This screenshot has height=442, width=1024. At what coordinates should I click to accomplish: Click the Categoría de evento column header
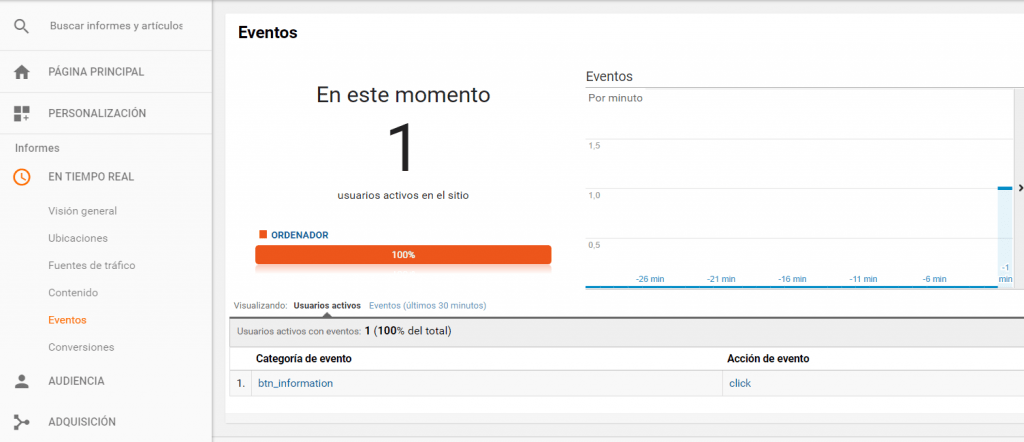[x=304, y=359]
